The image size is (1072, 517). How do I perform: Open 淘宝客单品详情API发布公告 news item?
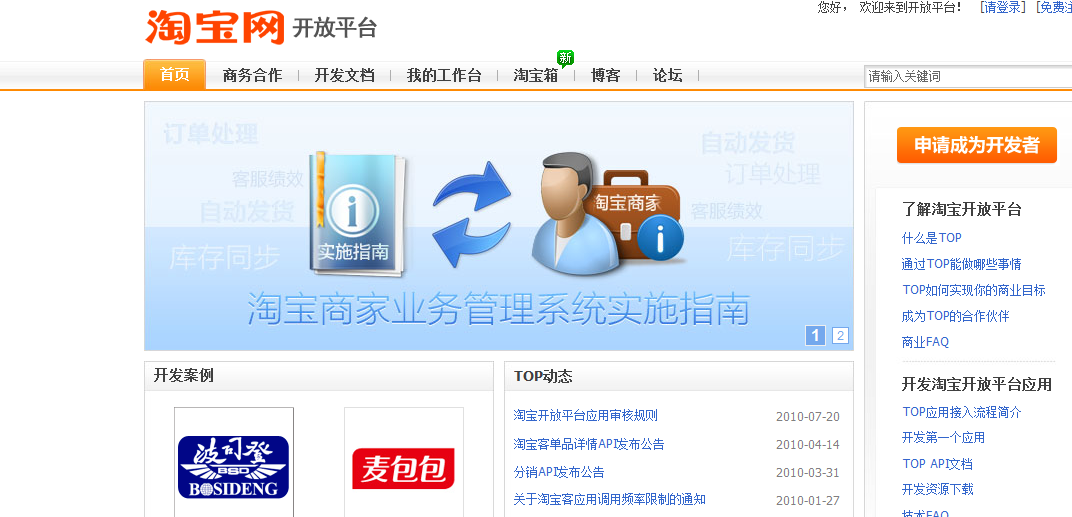[589, 444]
